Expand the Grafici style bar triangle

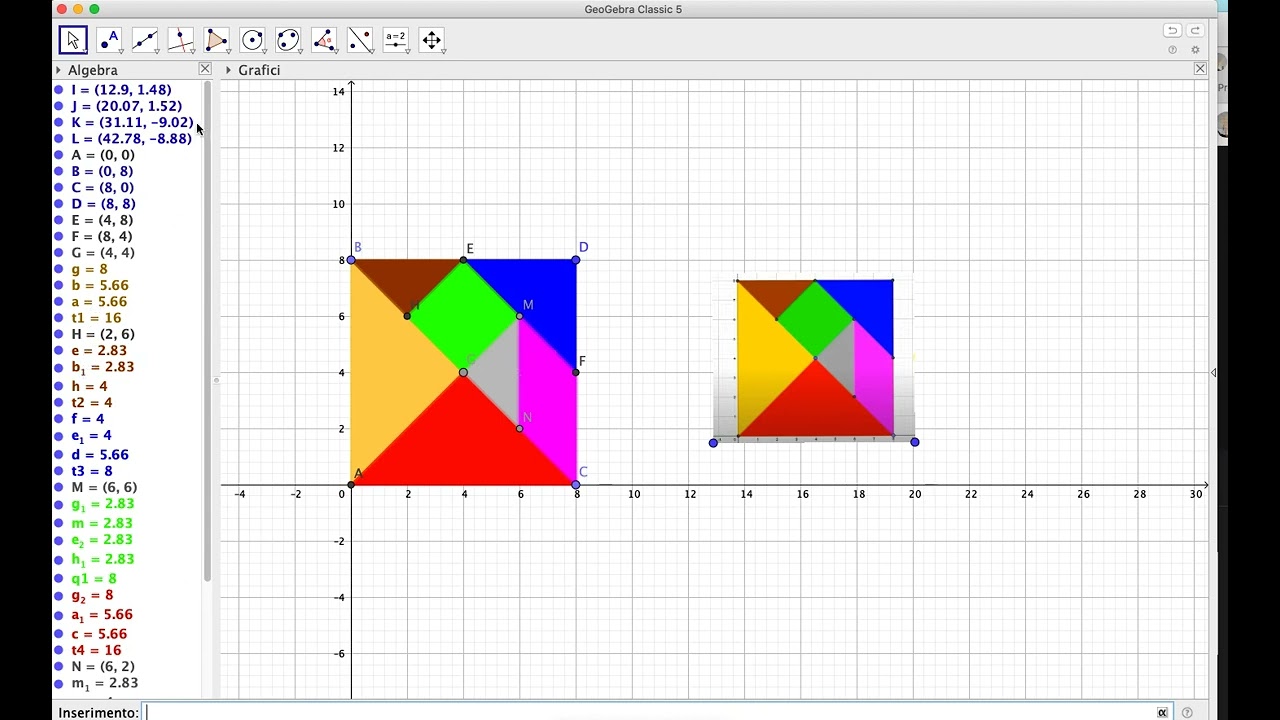(x=229, y=70)
